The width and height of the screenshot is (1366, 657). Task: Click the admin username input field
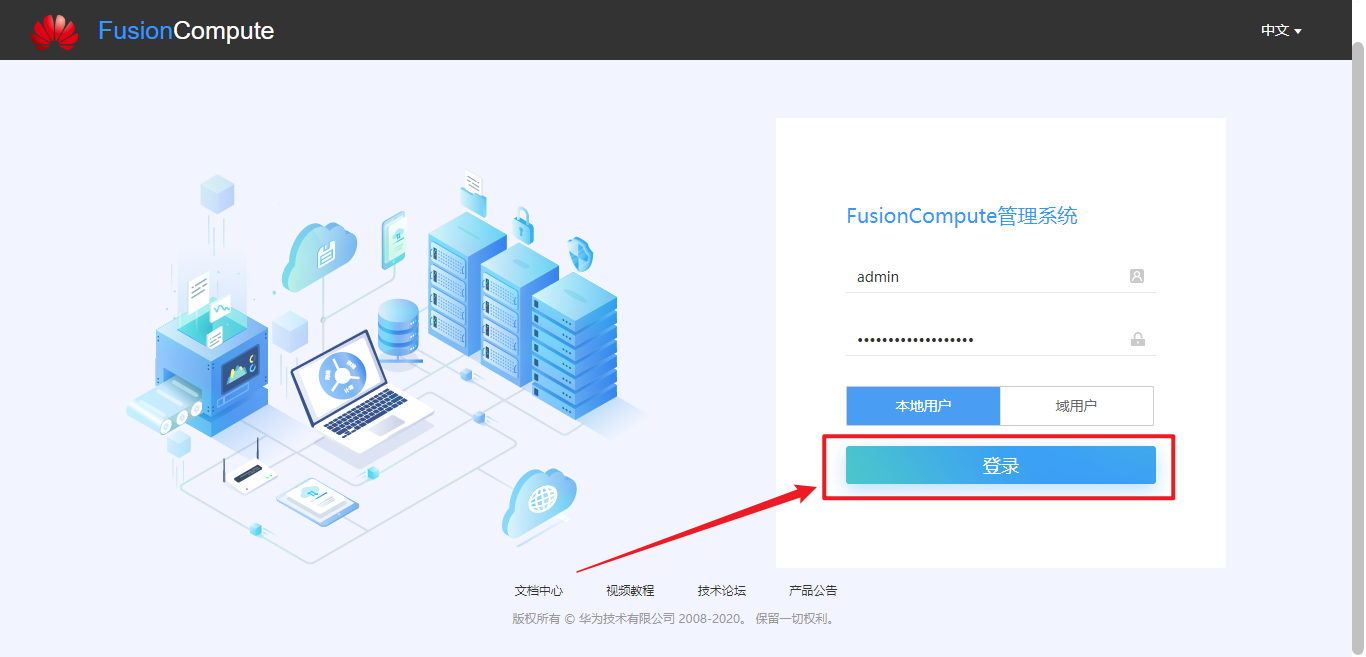[1000, 277]
